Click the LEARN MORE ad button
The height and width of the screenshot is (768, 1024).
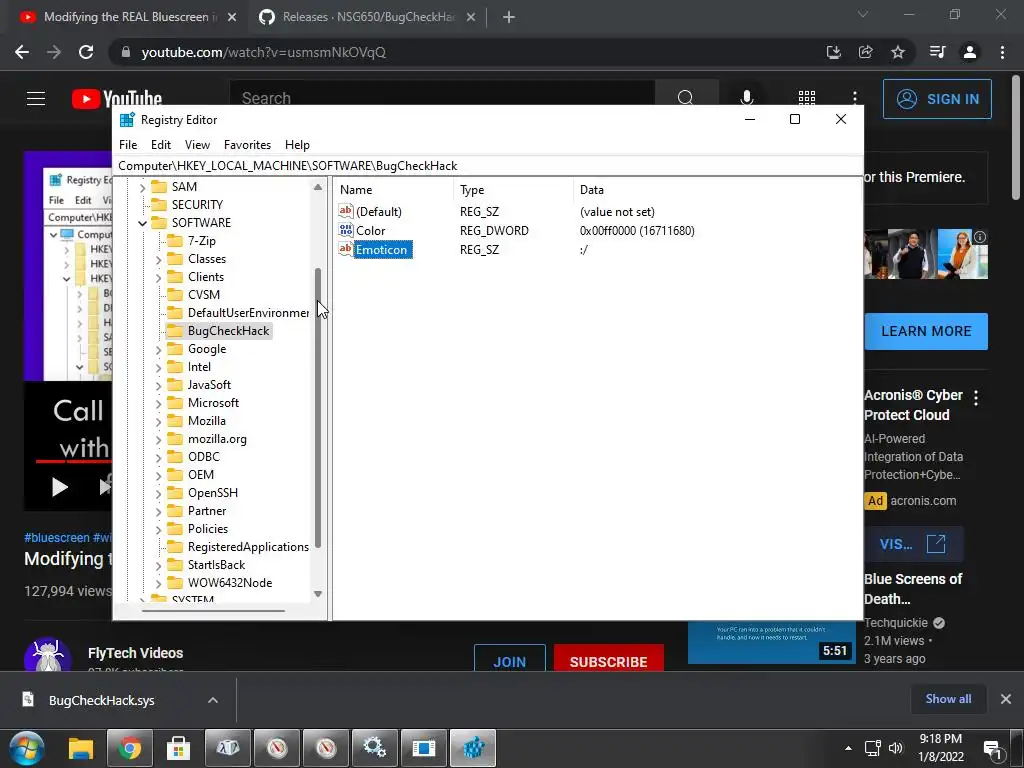[x=926, y=331]
